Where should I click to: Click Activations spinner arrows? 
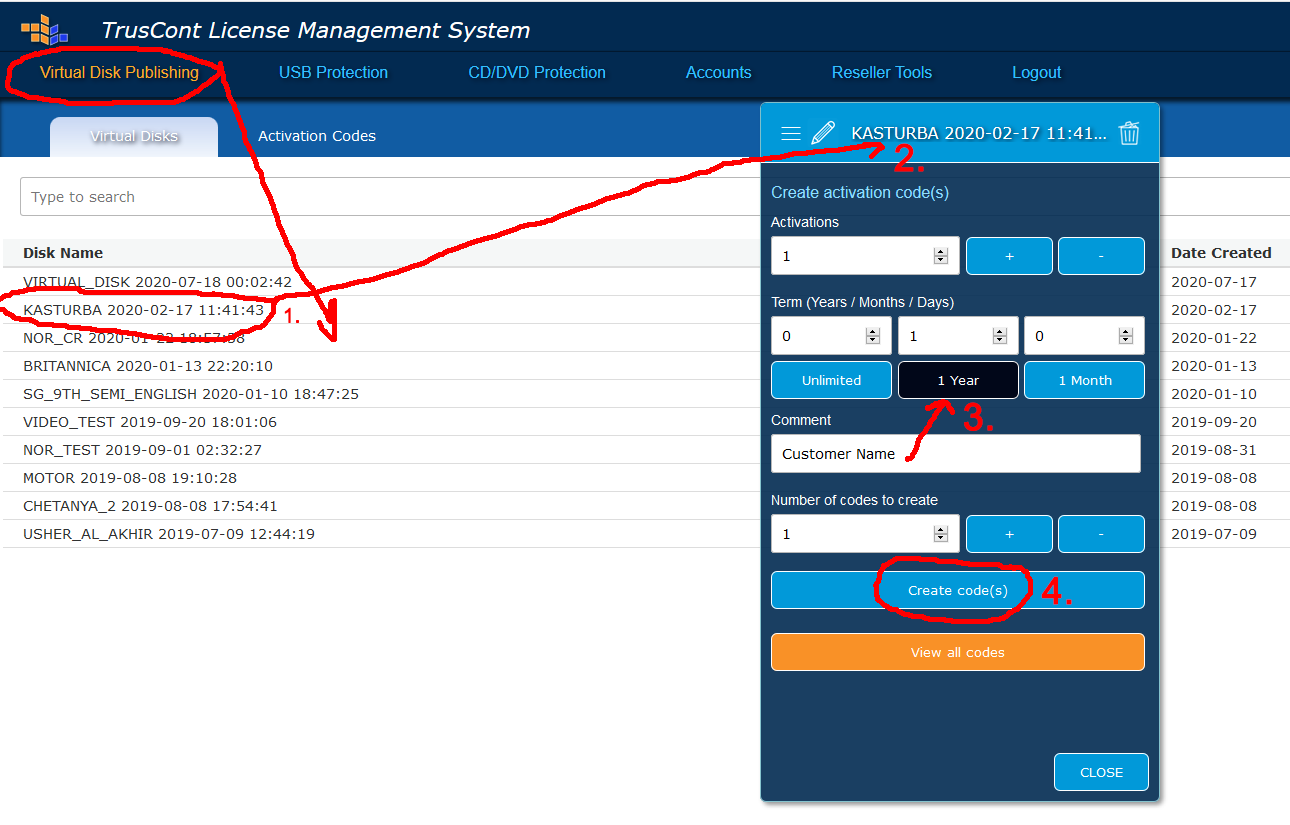940,256
